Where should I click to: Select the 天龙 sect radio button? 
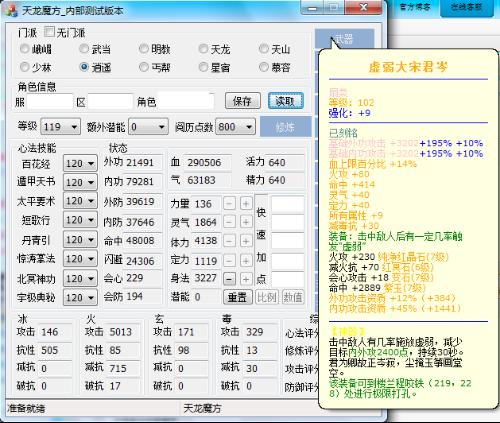coord(203,49)
